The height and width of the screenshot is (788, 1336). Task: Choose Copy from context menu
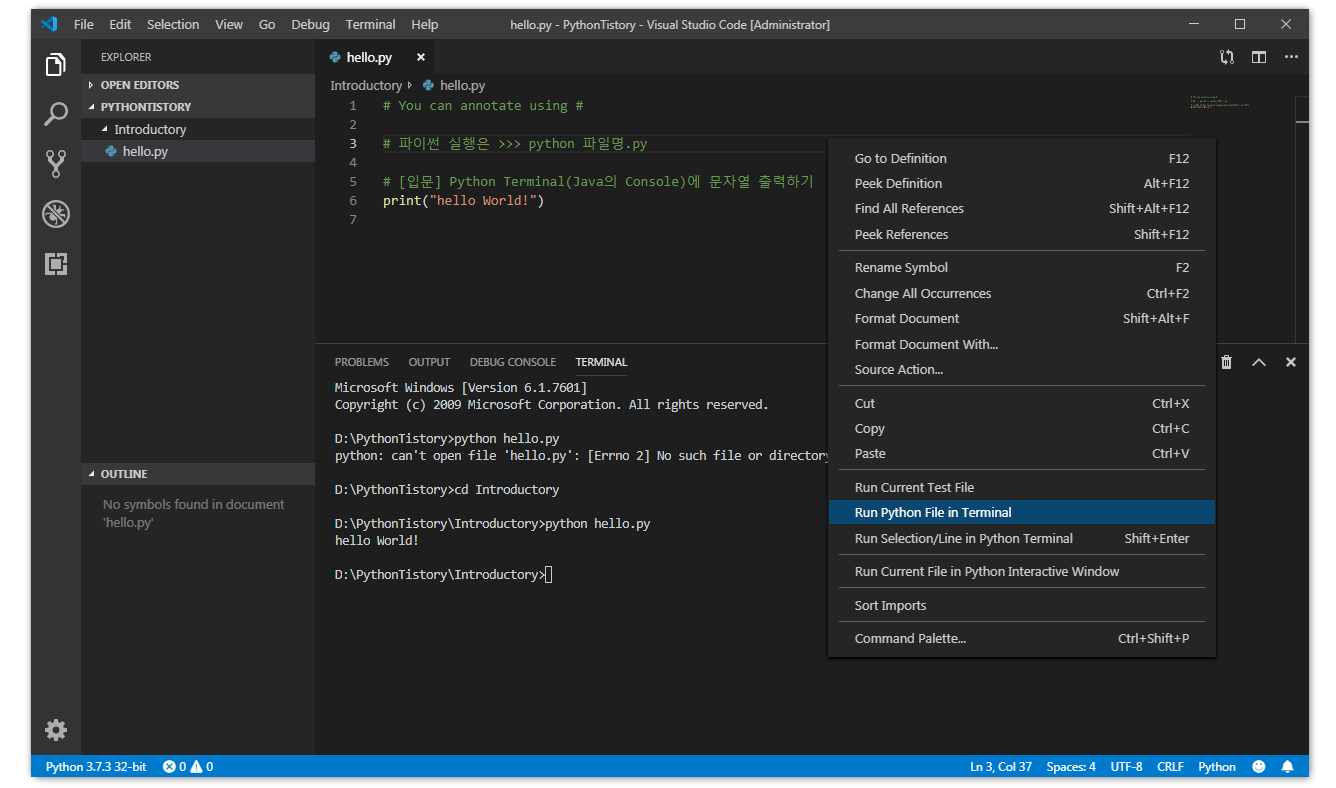pos(1022,428)
